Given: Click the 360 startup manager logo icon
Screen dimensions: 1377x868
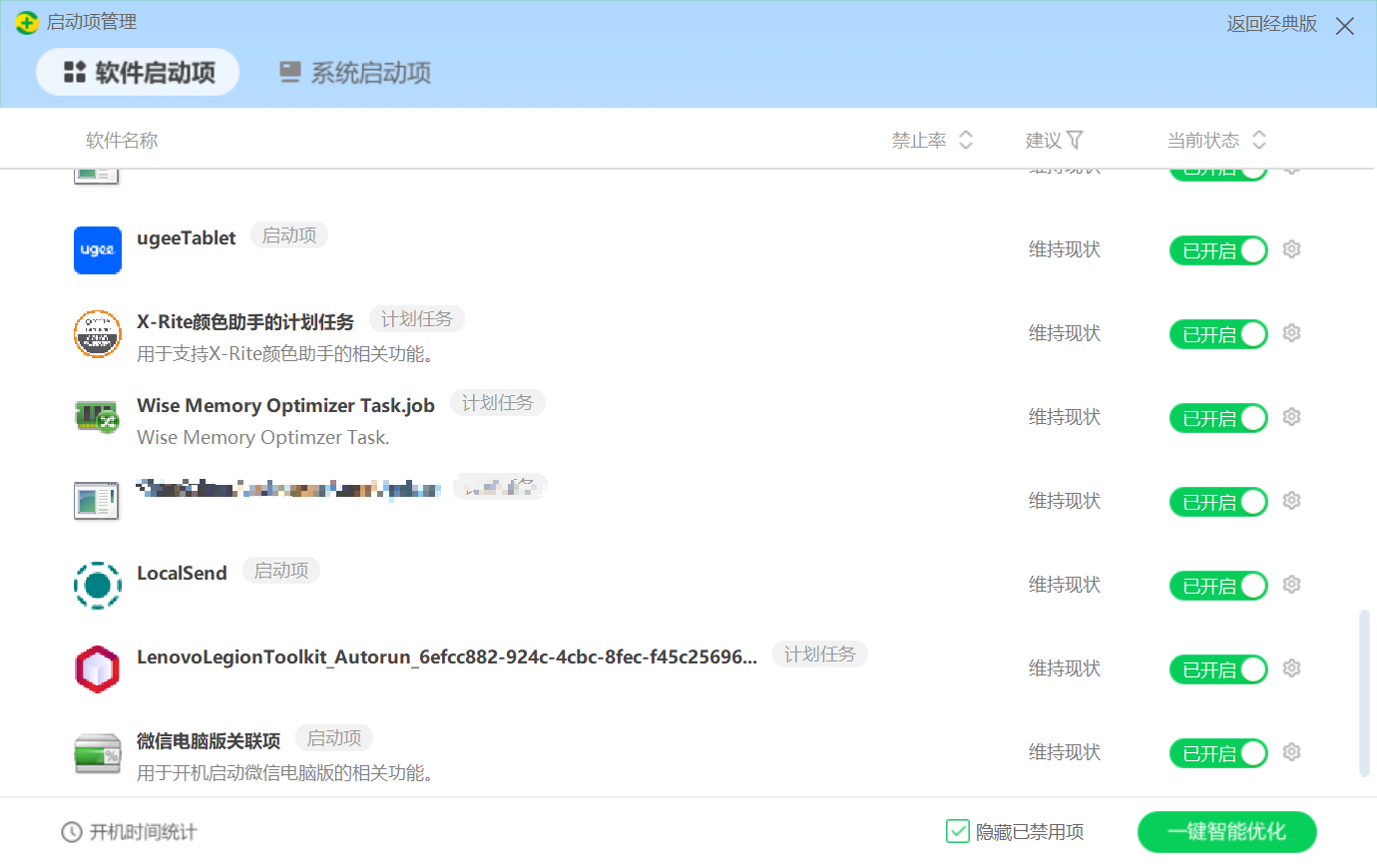Looking at the screenshot, I should (27, 22).
